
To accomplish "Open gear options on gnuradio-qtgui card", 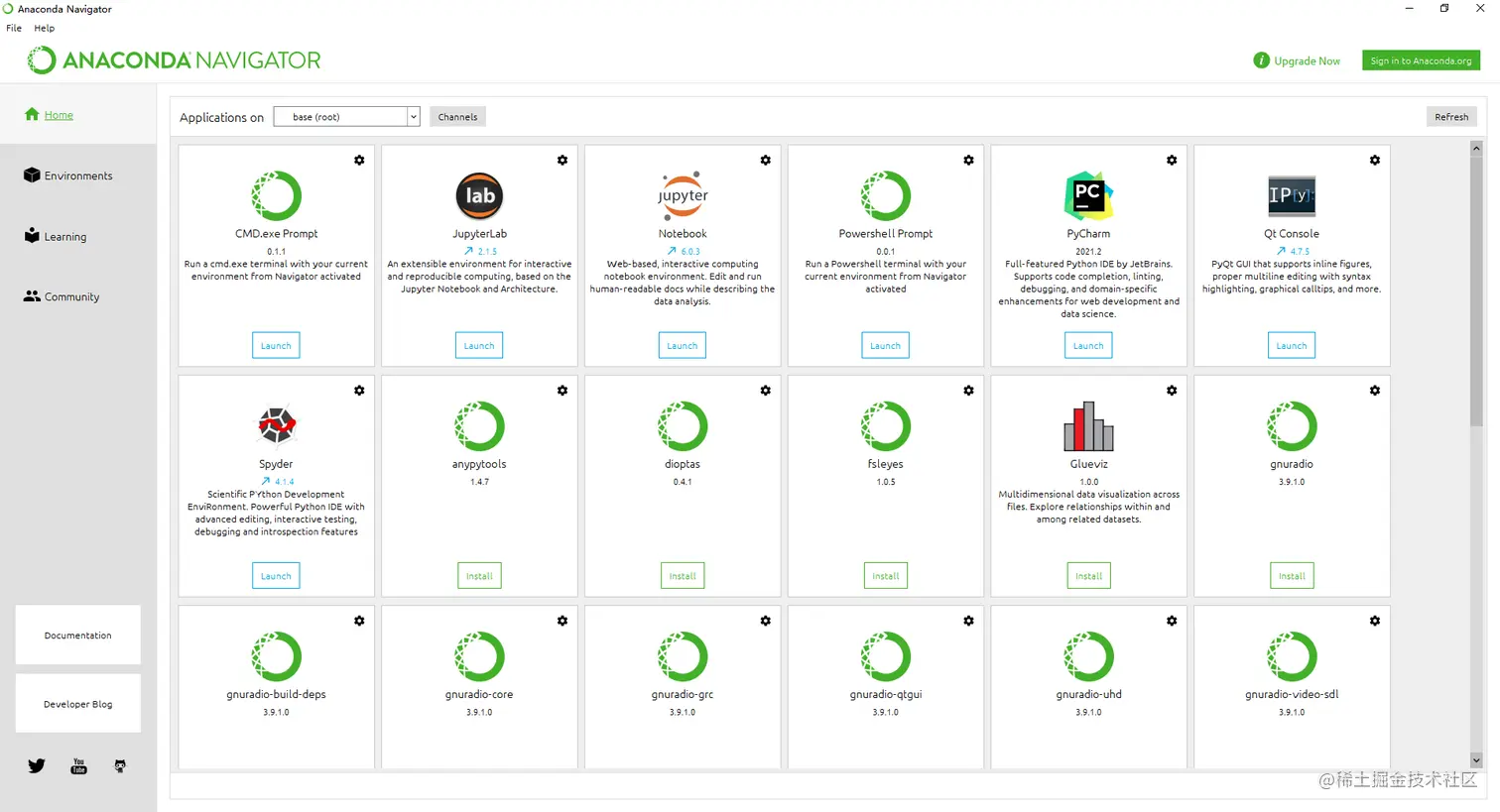I will coord(968,621).
